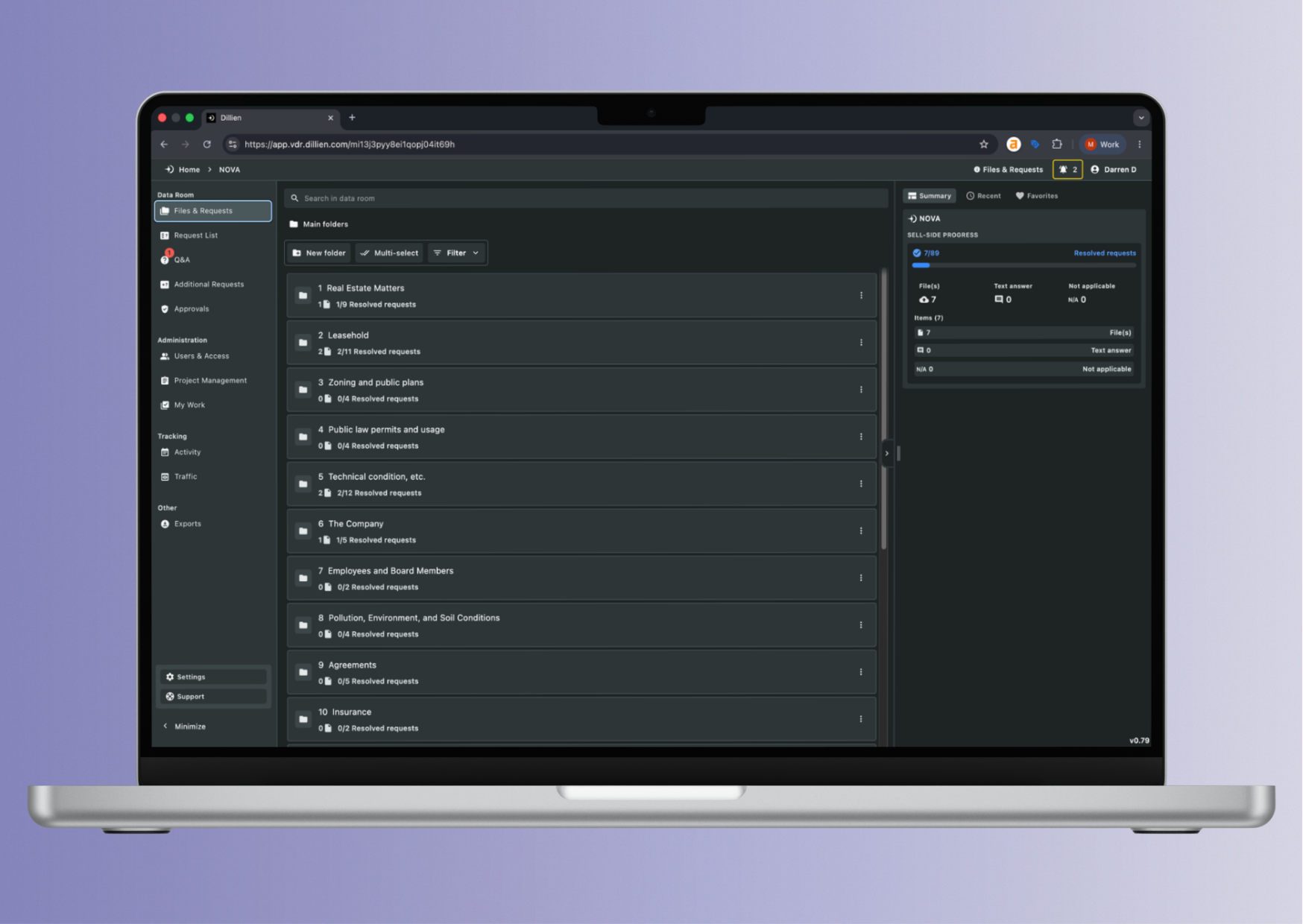
Task: Open Settings
Action: (x=213, y=677)
